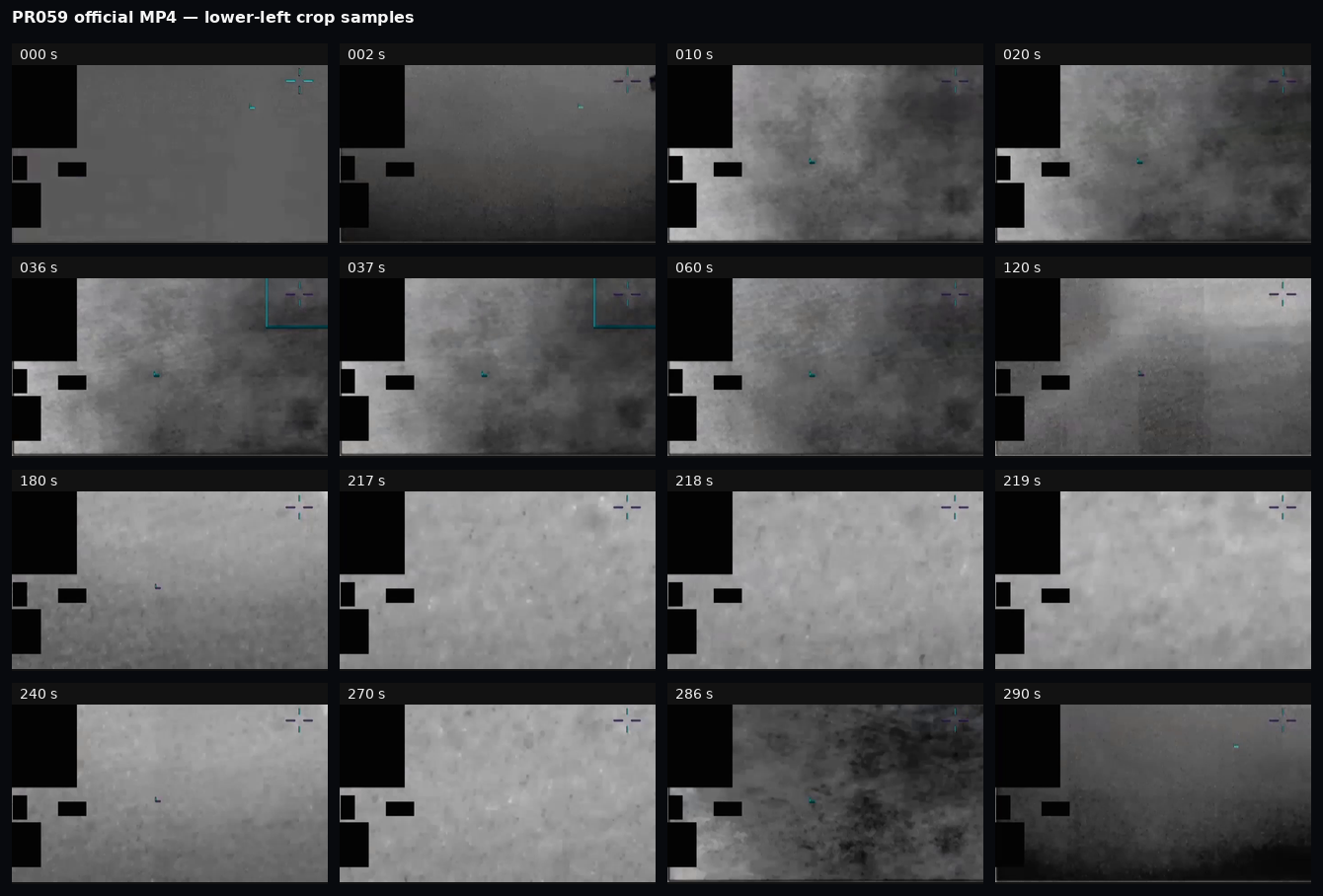Viewport: 1323px width, 896px height.
Task: Click the cyan target marker in 060 s frame
Action: point(812,375)
